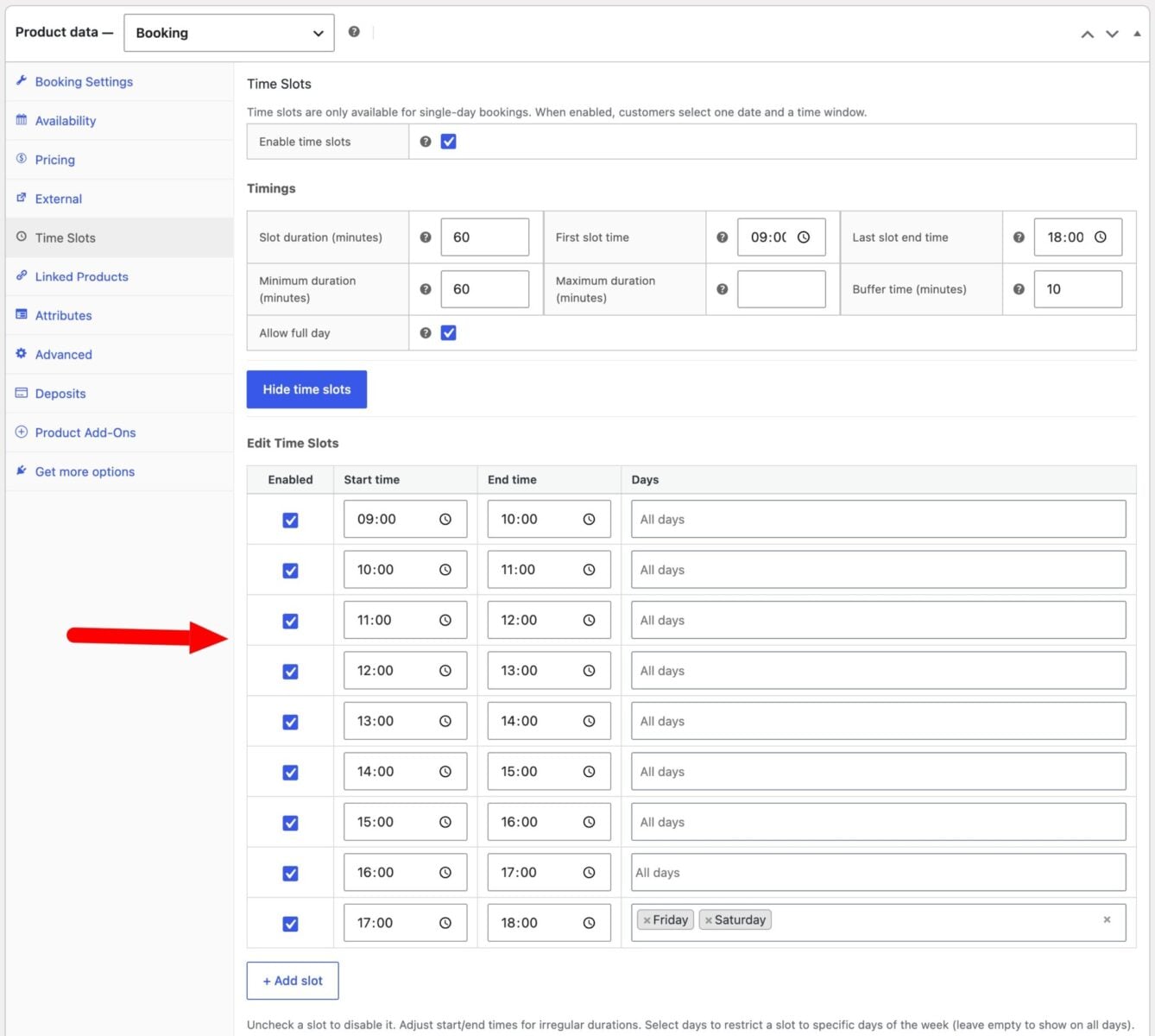
Task: Disable the 09:00–10:00 slot
Action: (x=291, y=521)
